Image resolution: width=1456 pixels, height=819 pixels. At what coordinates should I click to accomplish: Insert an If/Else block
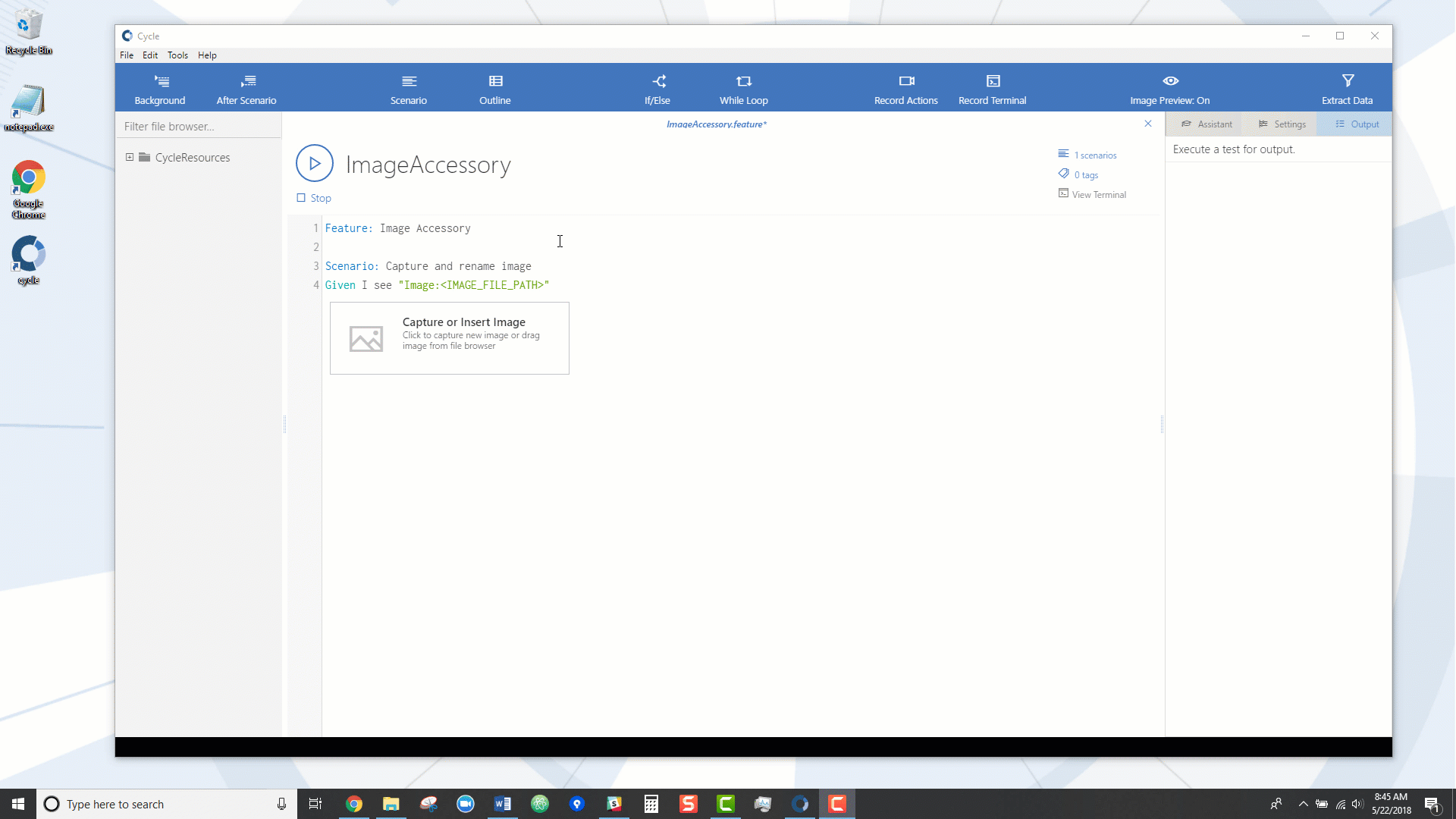[x=657, y=89]
